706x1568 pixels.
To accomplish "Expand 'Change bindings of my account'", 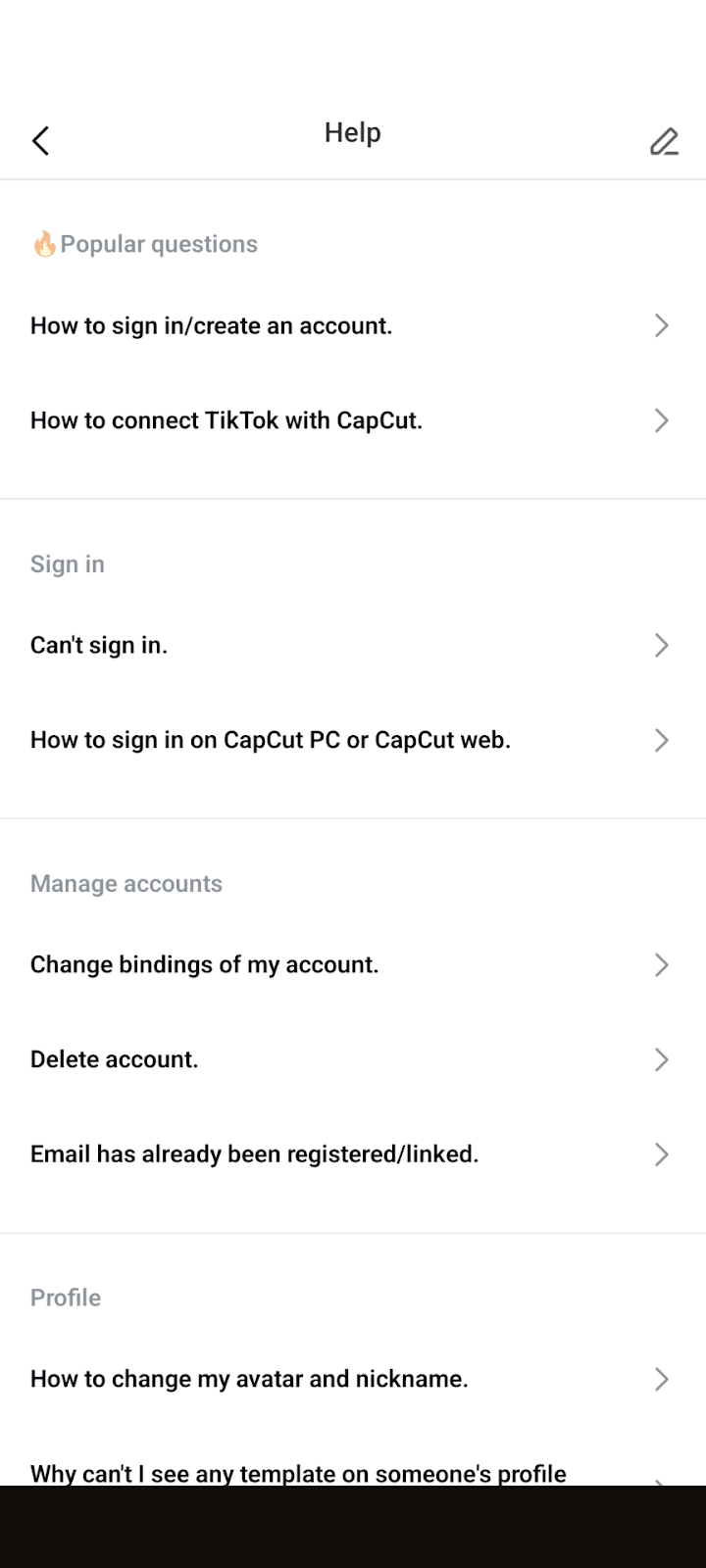I will pos(661,964).
